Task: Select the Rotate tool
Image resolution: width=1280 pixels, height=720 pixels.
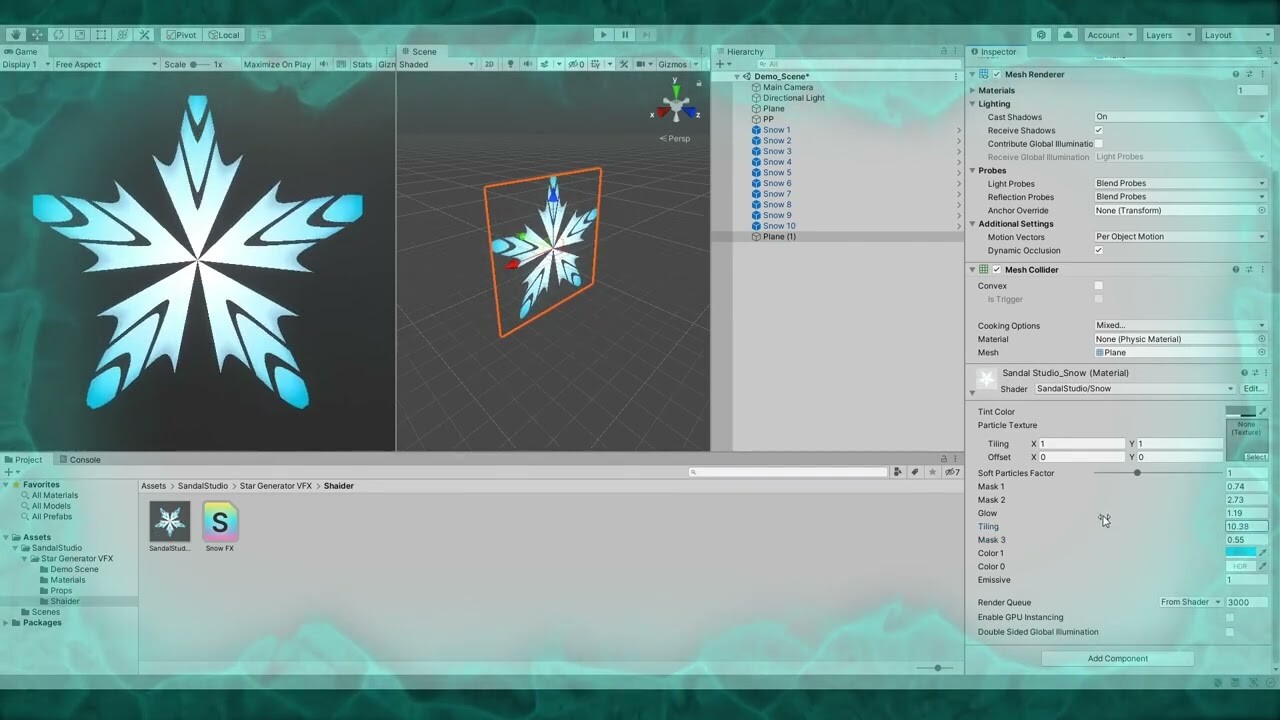Action: (x=58, y=34)
